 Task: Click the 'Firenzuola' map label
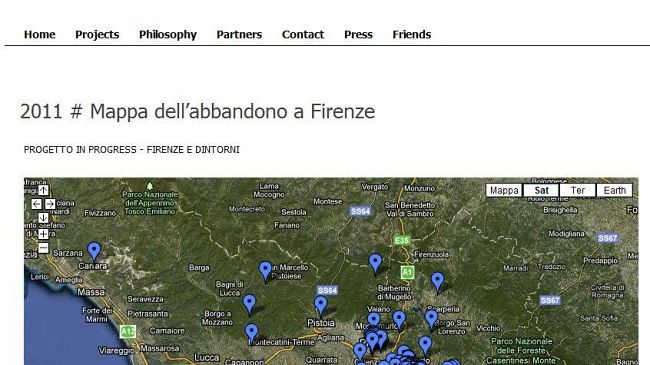point(431,254)
